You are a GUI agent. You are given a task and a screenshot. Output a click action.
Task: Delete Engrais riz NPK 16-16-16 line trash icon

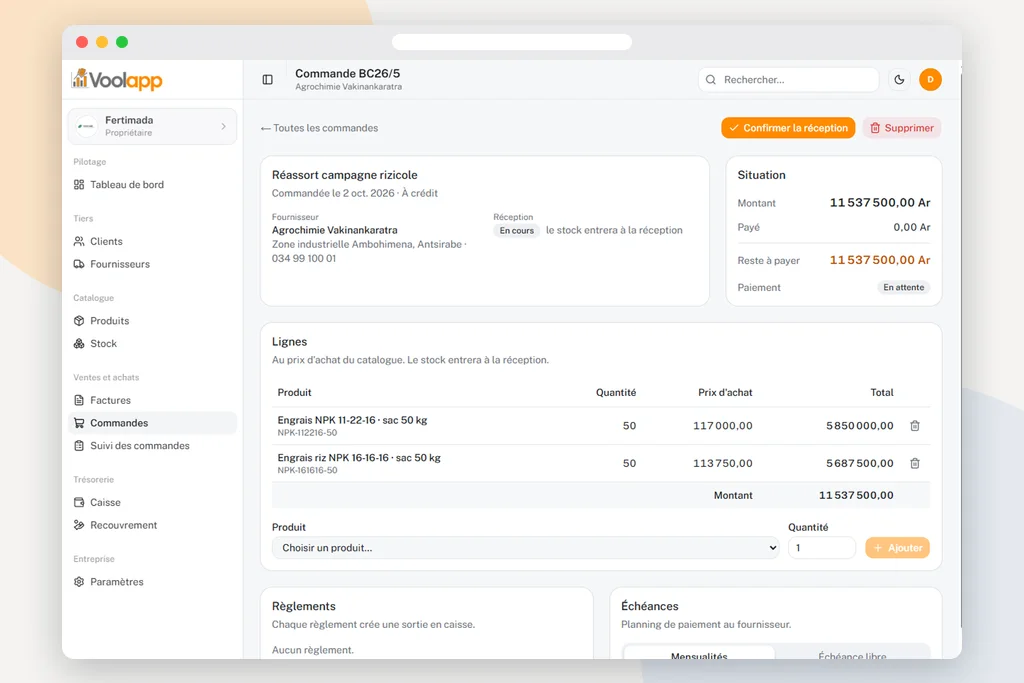915,464
